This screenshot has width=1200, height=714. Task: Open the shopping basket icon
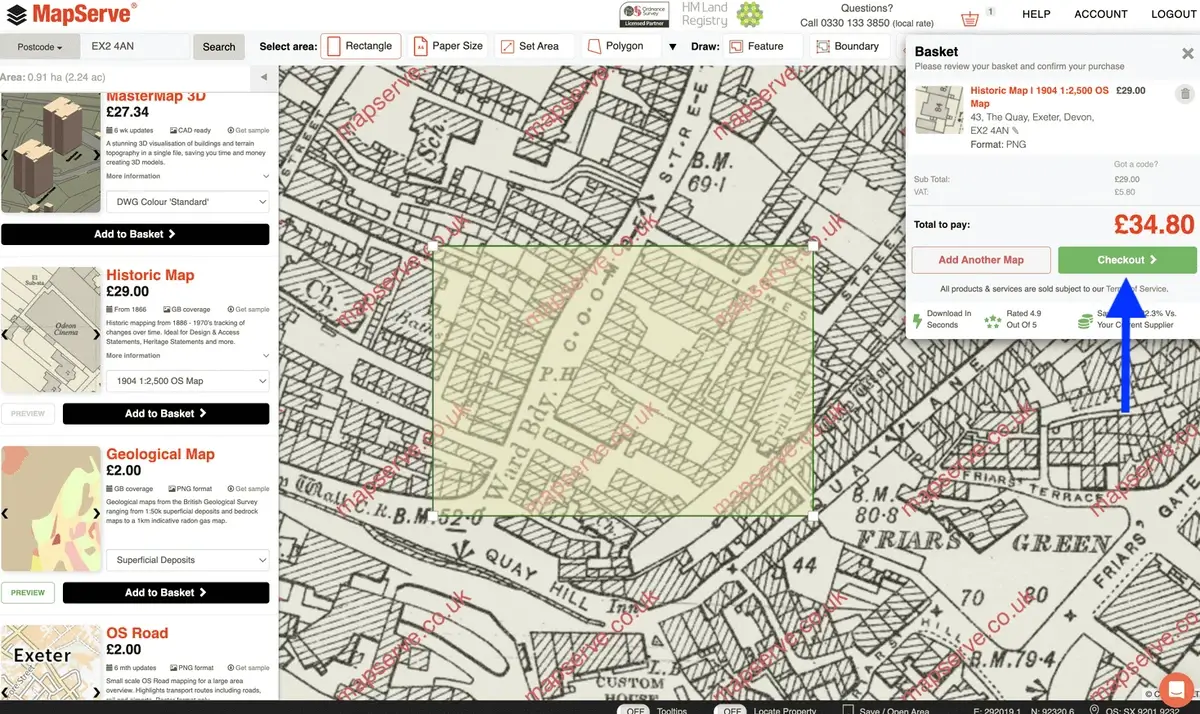pyautogui.click(x=969, y=18)
